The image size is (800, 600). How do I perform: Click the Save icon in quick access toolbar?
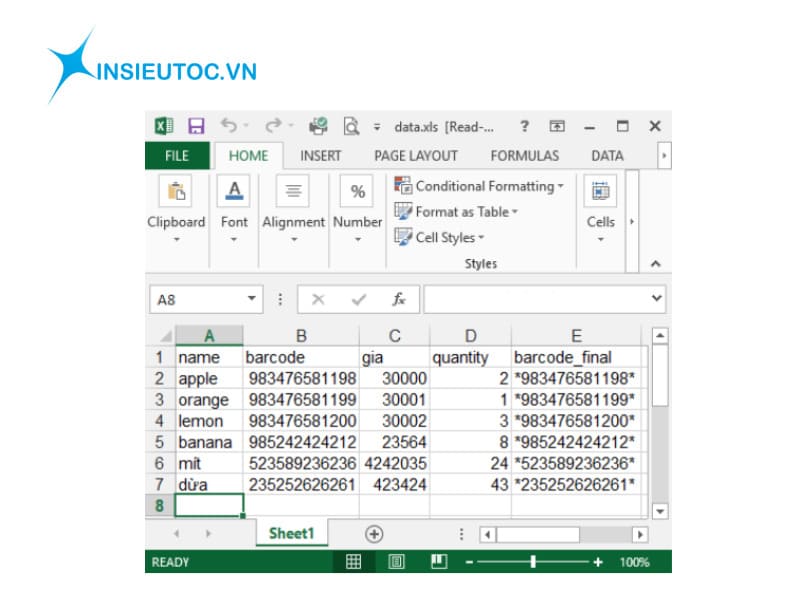pos(196,126)
